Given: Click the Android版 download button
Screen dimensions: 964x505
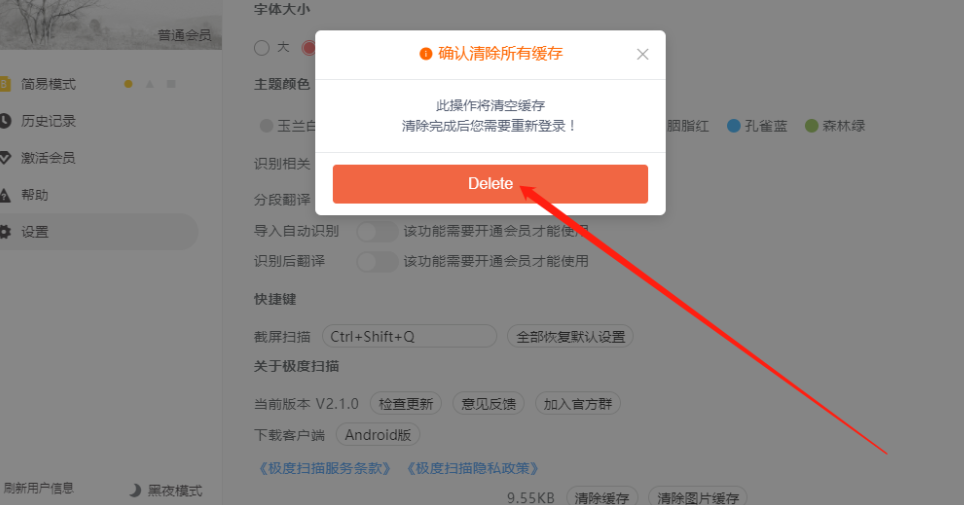Looking at the screenshot, I should click(378, 435).
